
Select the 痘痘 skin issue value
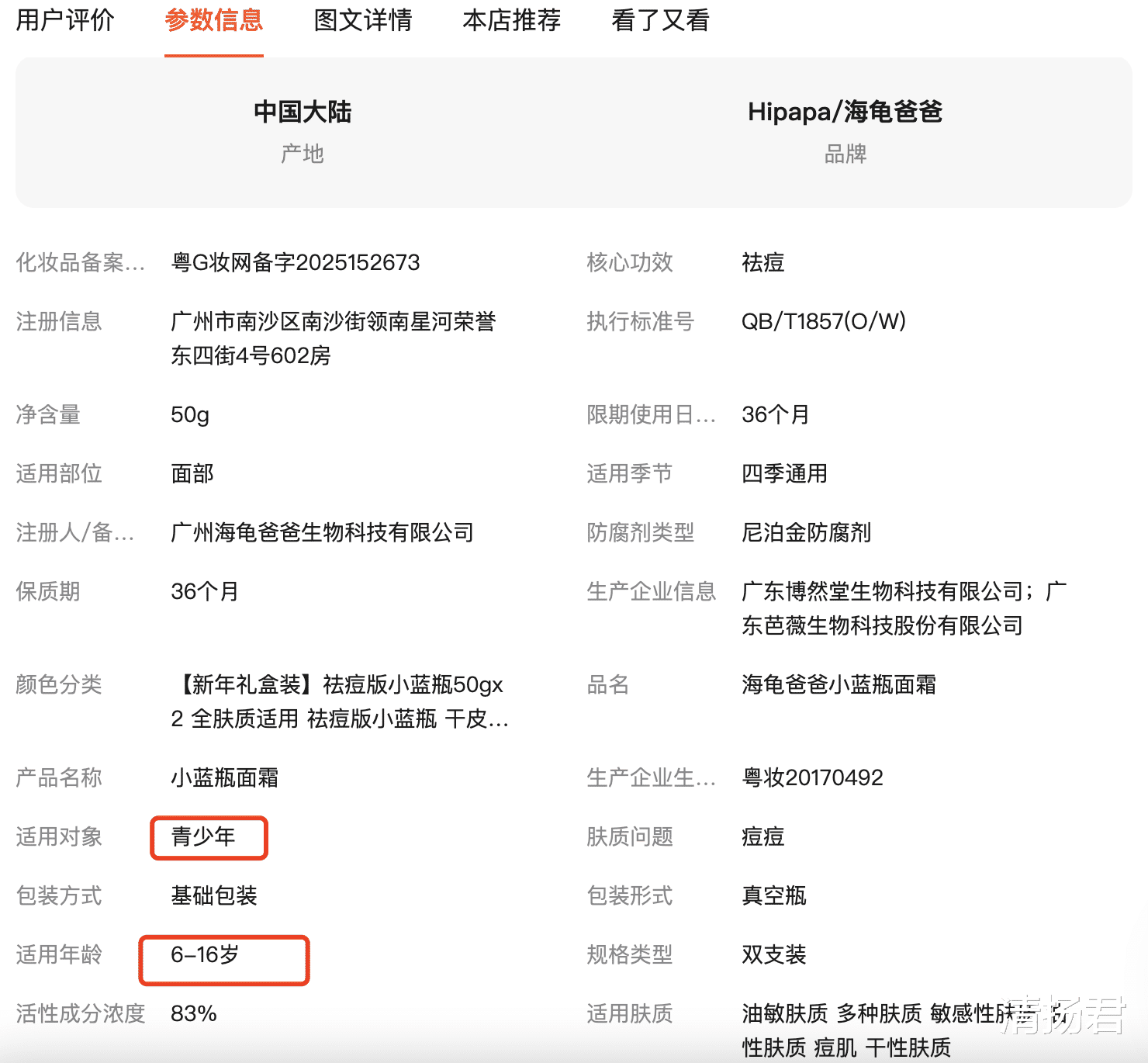click(763, 836)
